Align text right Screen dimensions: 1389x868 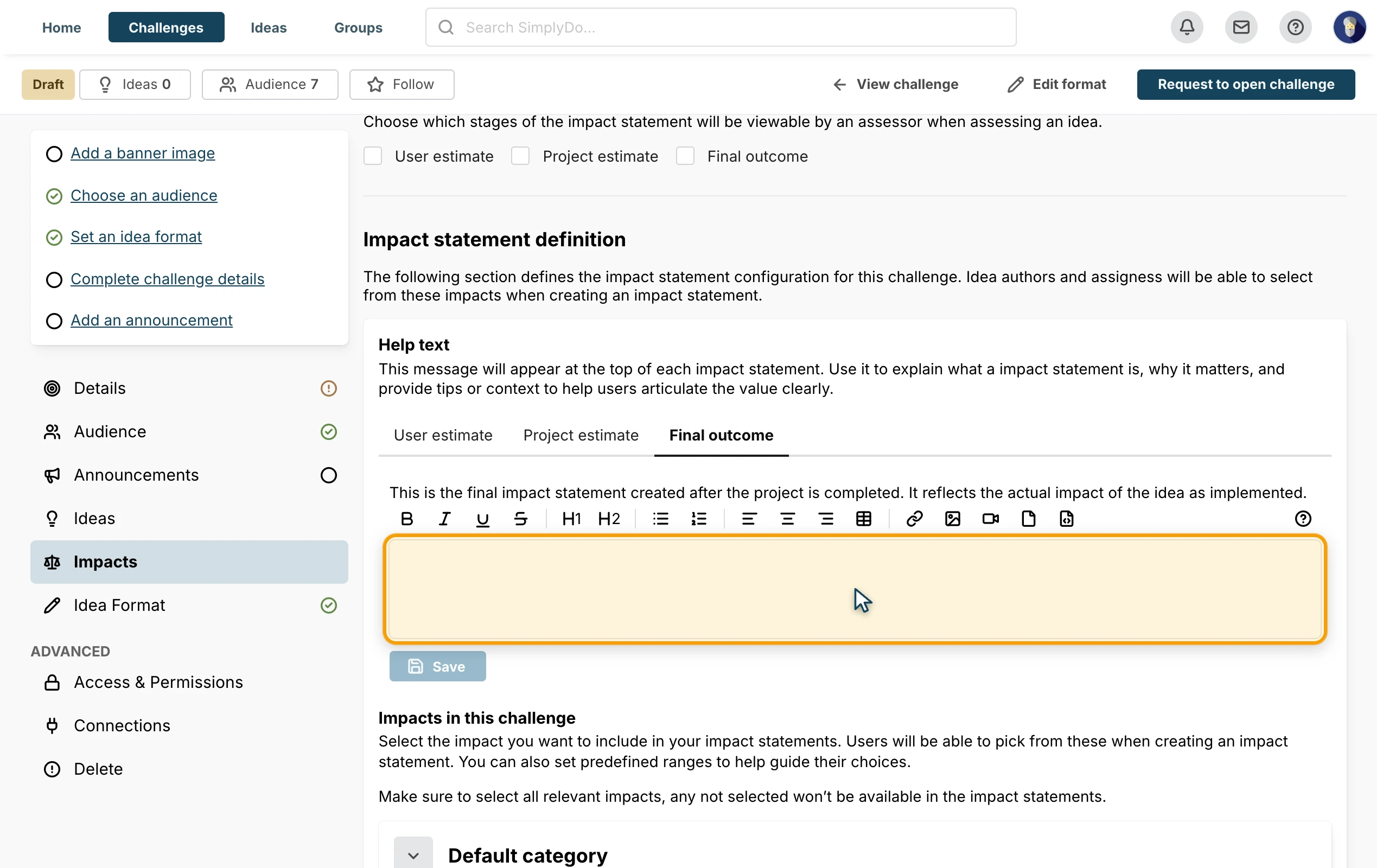coord(826,519)
